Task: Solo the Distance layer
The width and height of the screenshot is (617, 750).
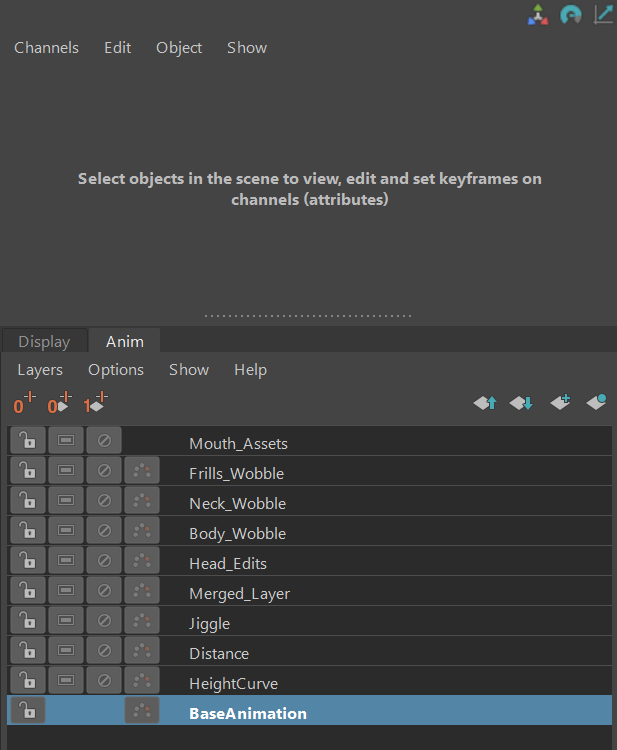Action: 66,651
